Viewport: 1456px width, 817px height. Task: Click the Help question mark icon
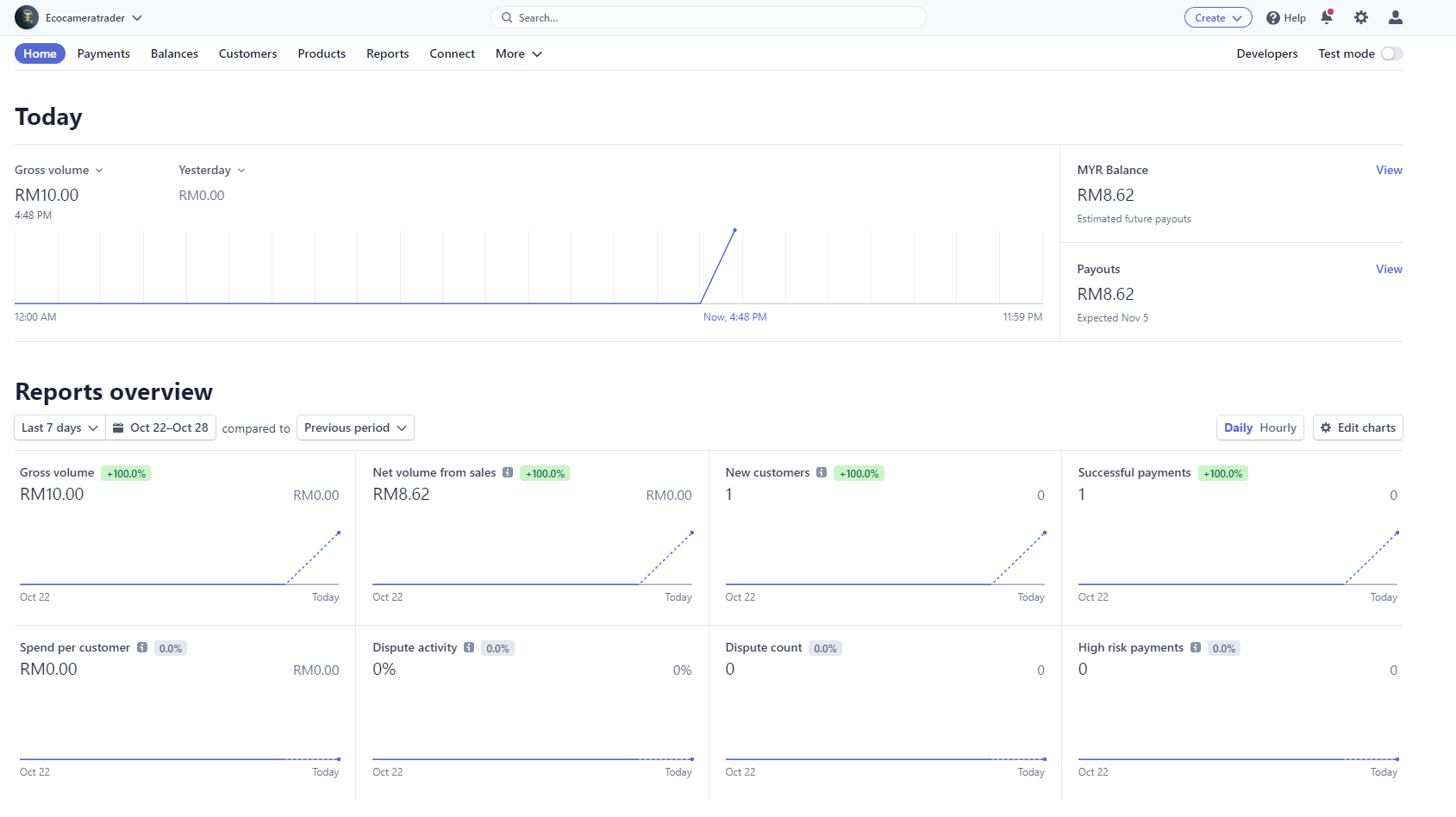click(x=1273, y=18)
